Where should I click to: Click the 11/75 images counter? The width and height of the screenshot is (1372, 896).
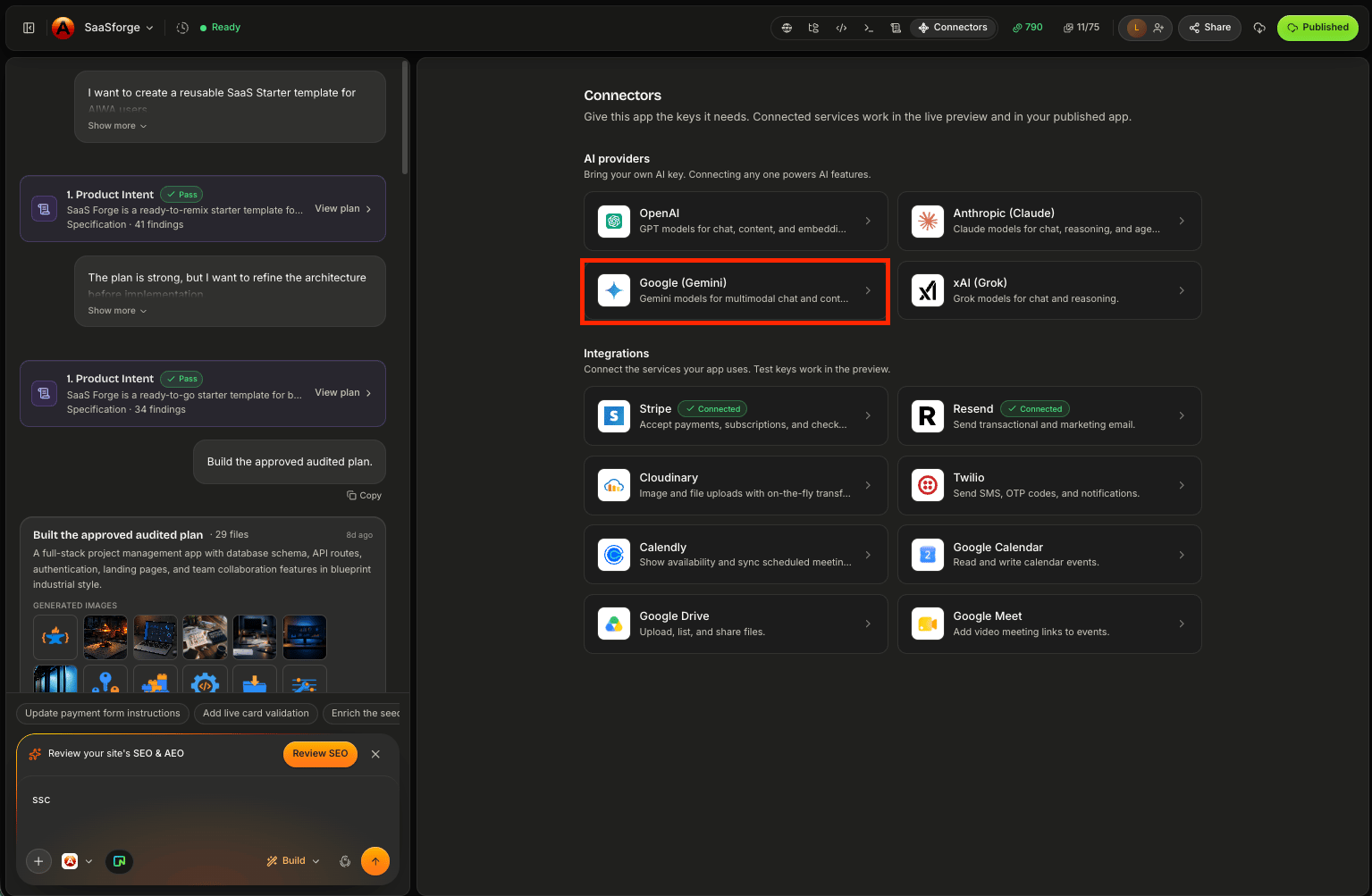point(1082,28)
